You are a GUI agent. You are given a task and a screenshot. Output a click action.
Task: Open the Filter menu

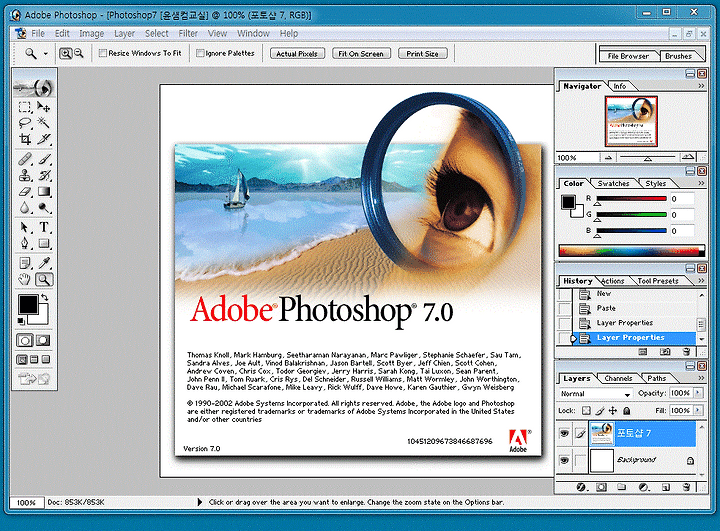(x=188, y=34)
